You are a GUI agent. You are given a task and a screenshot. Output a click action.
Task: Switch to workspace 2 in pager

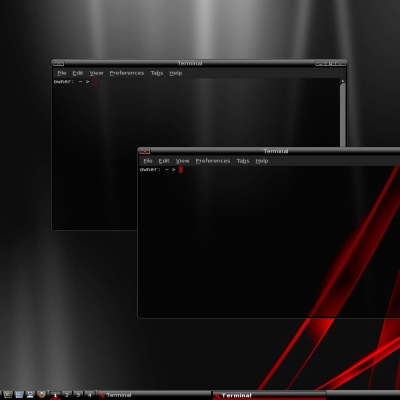tap(67, 395)
